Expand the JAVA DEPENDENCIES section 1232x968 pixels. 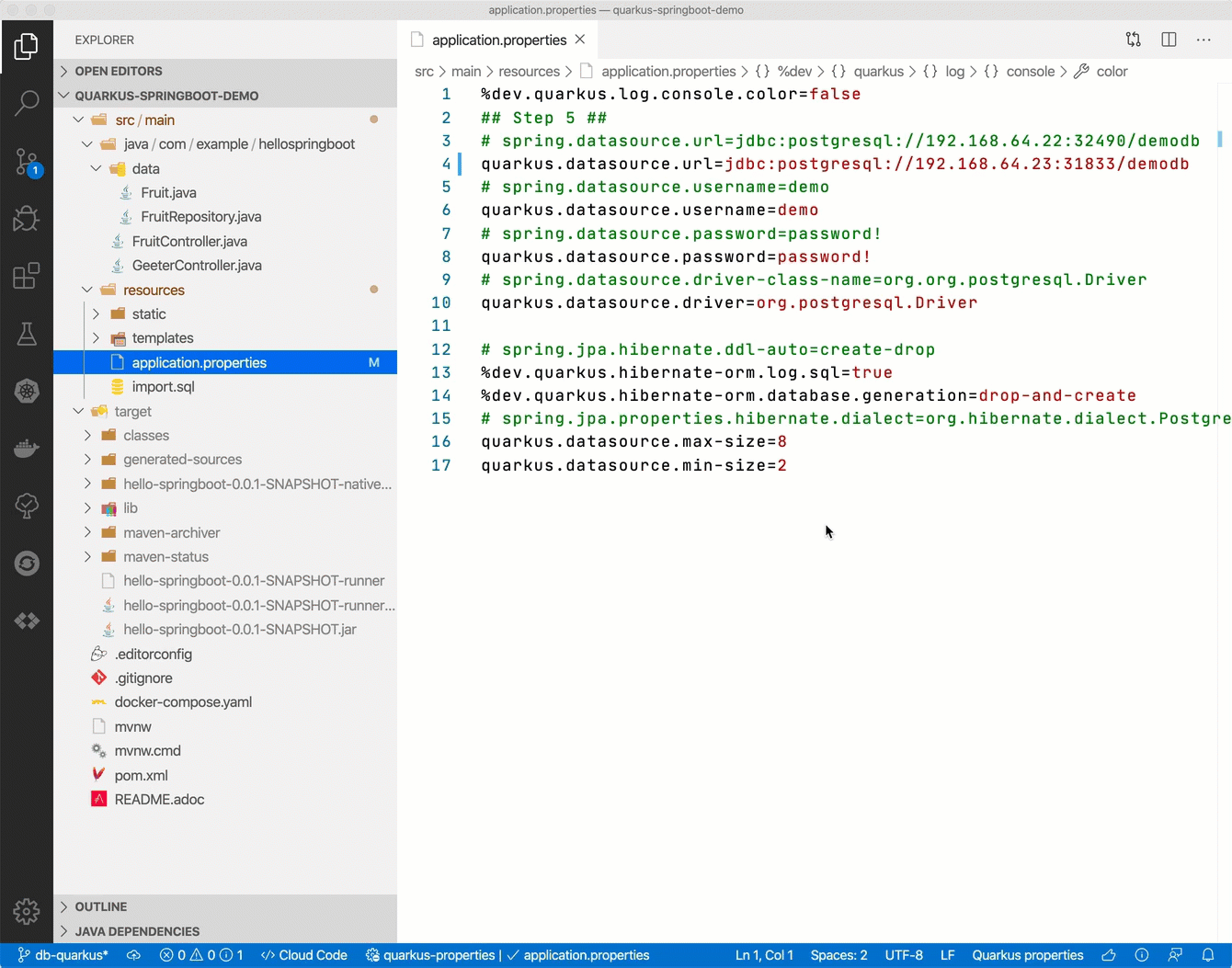225,931
